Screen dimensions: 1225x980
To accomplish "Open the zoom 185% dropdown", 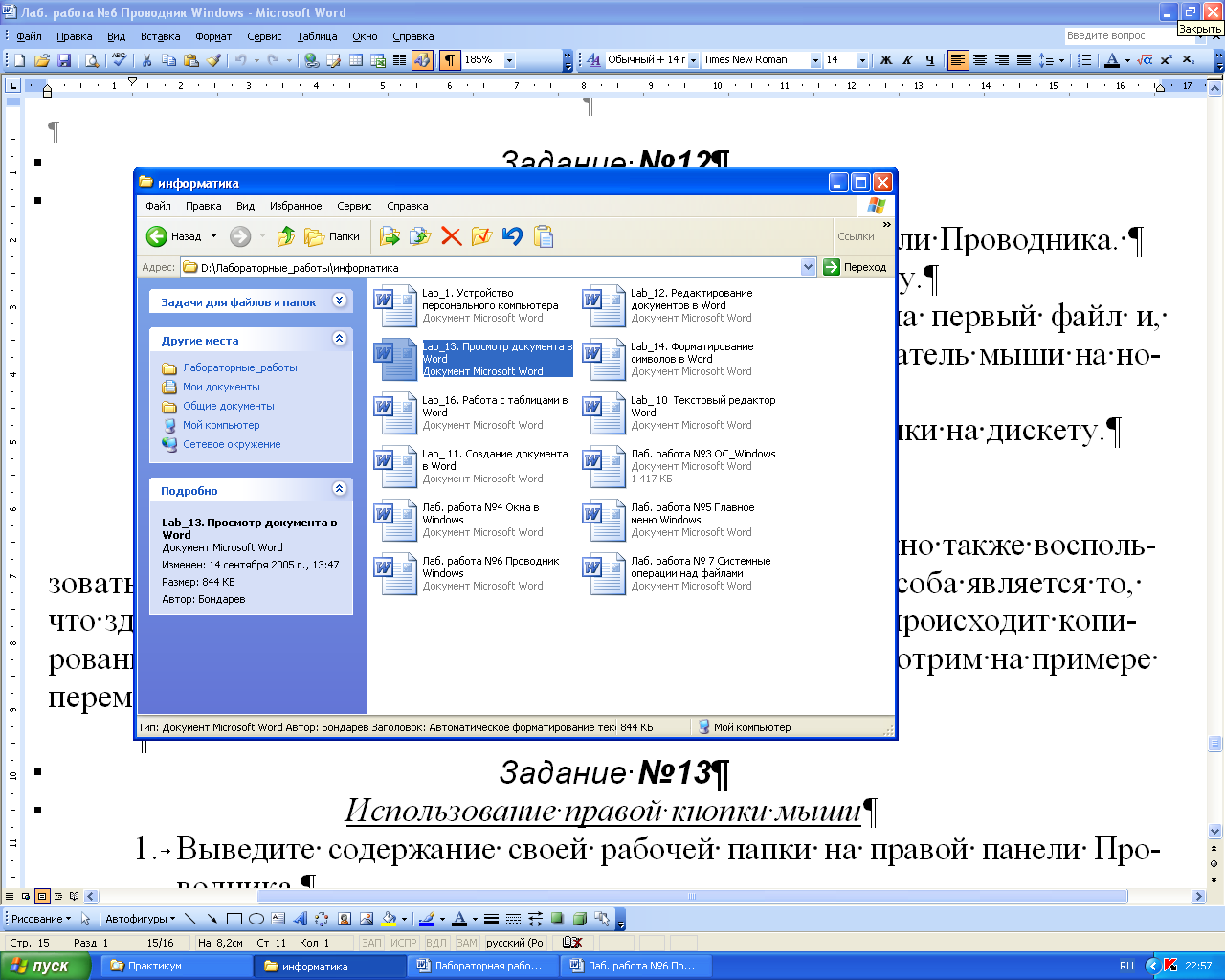I will click(x=509, y=60).
